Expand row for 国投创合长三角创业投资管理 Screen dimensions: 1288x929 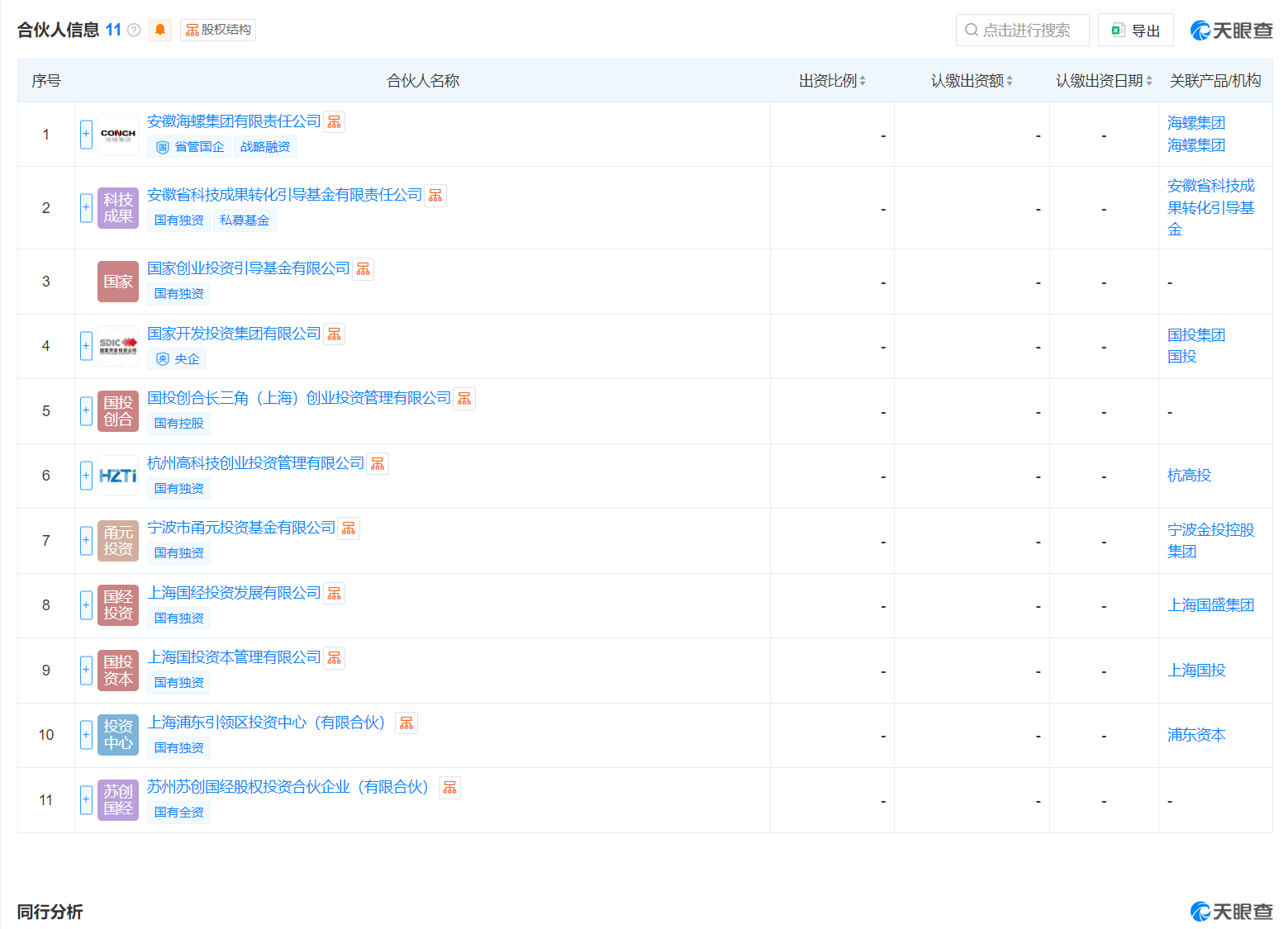tap(86, 411)
